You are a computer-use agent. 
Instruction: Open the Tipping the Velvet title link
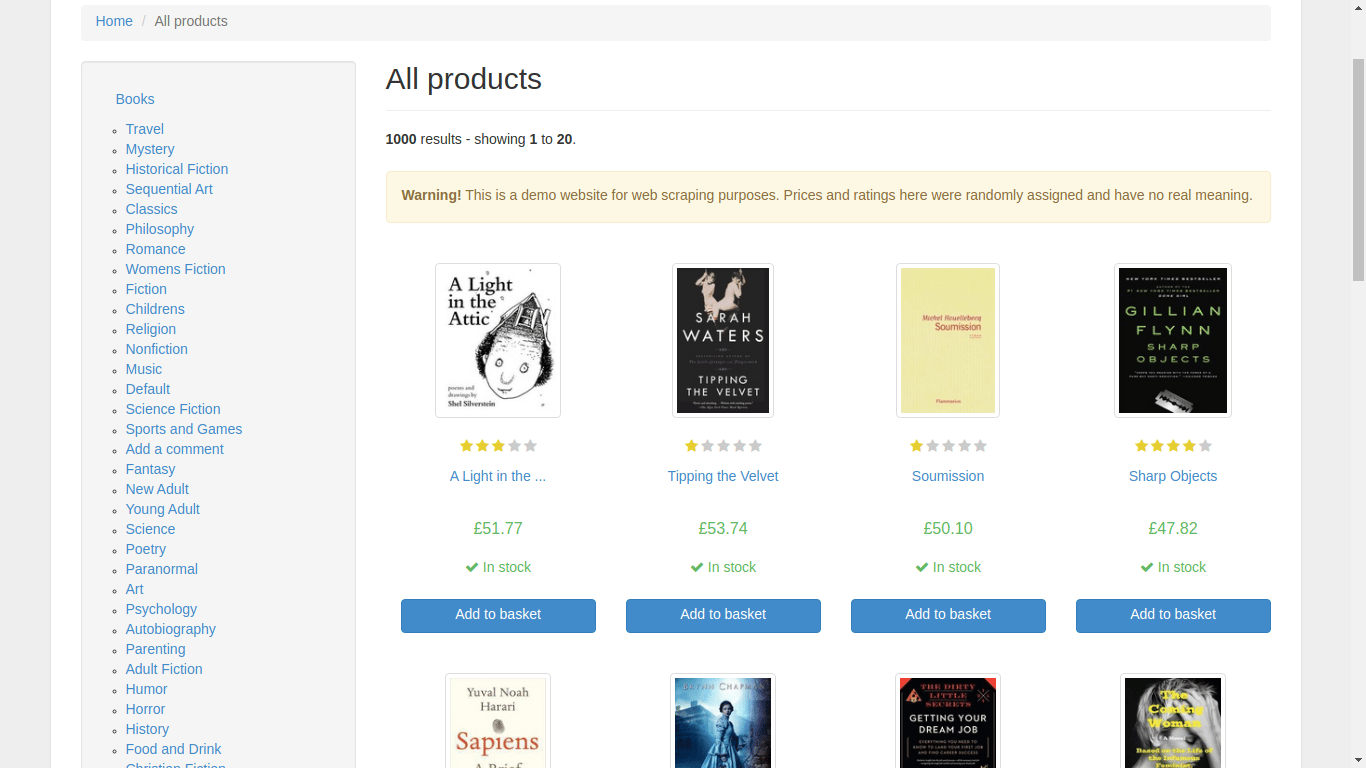click(723, 476)
